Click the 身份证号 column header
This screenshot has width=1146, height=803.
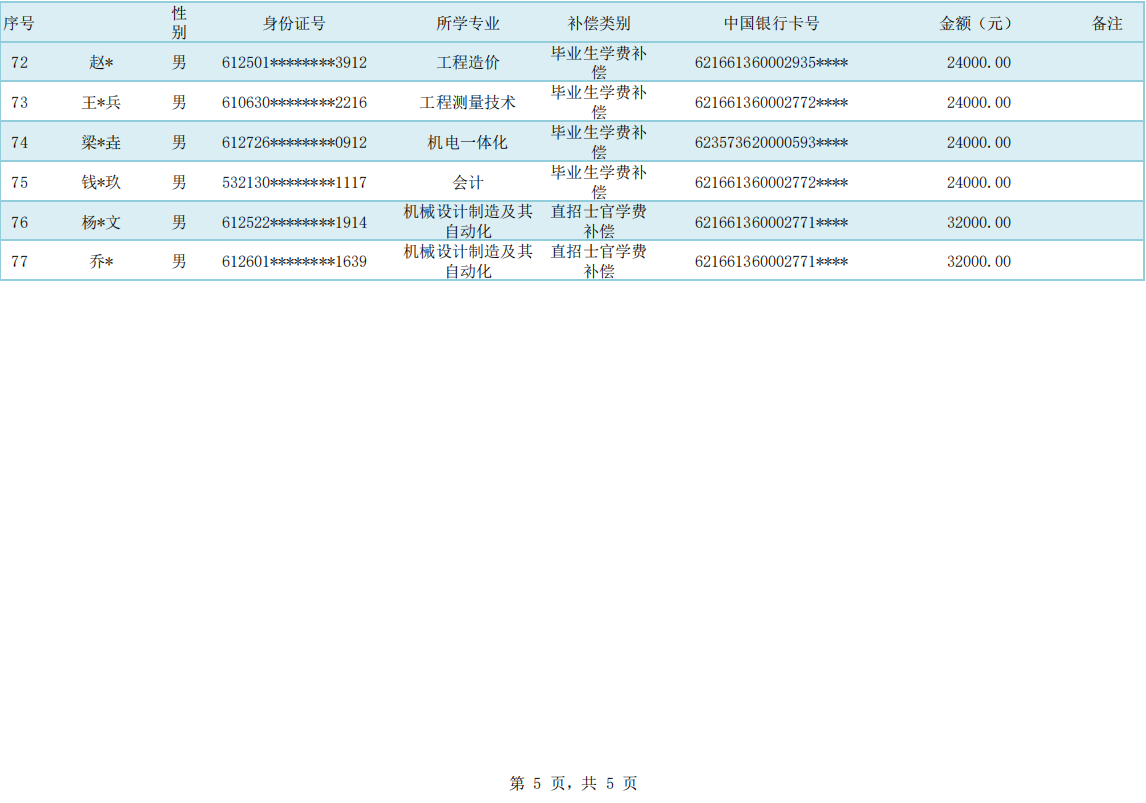coord(294,24)
